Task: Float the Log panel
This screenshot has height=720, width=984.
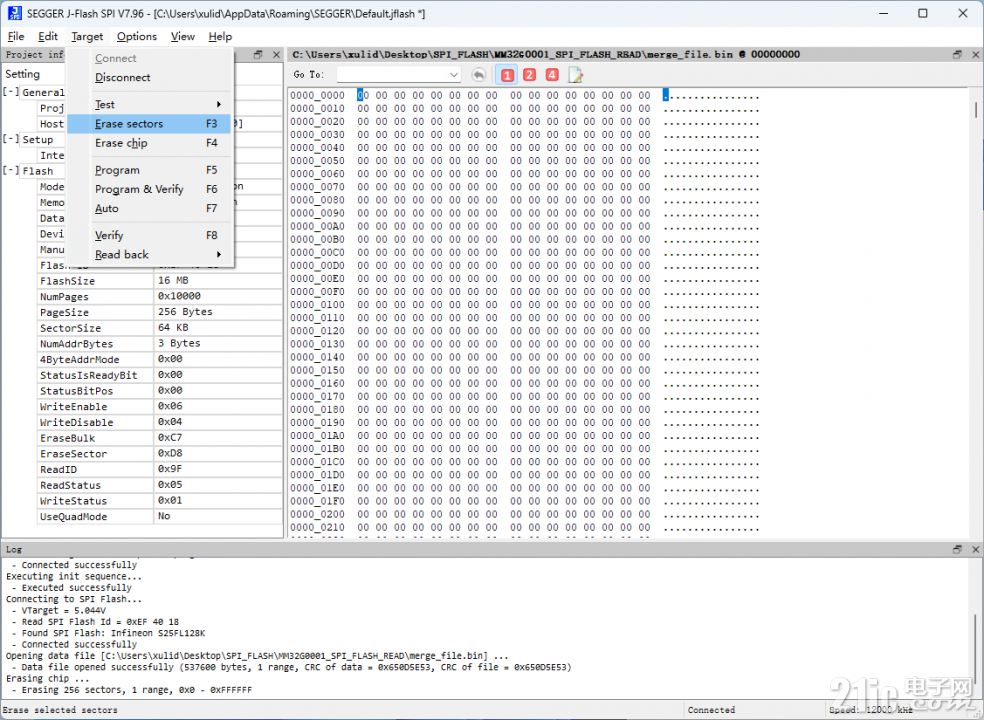Action: 957,549
